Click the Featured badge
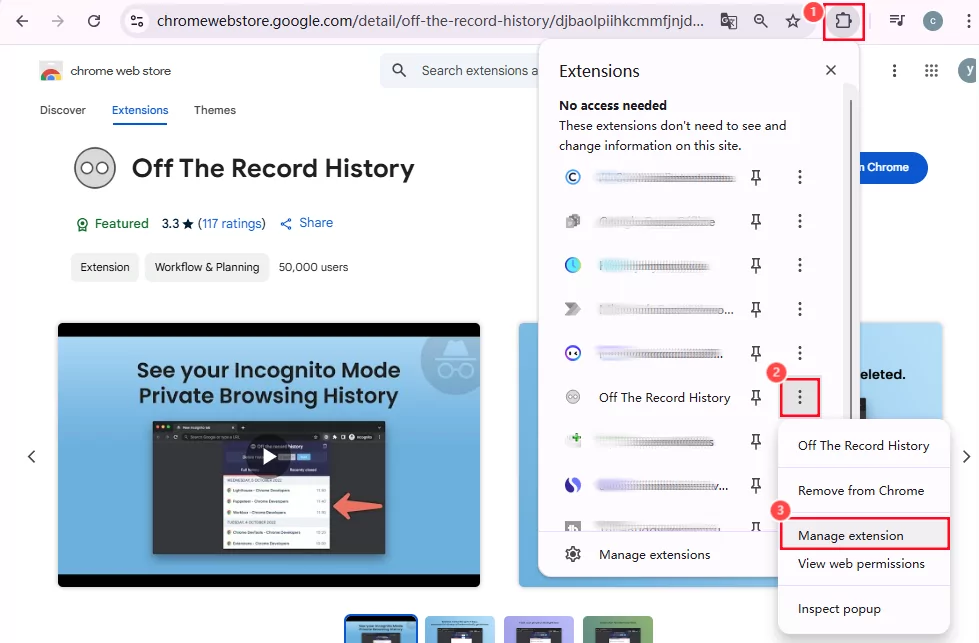Viewport: 979px width, 643px height. [112, 223]
